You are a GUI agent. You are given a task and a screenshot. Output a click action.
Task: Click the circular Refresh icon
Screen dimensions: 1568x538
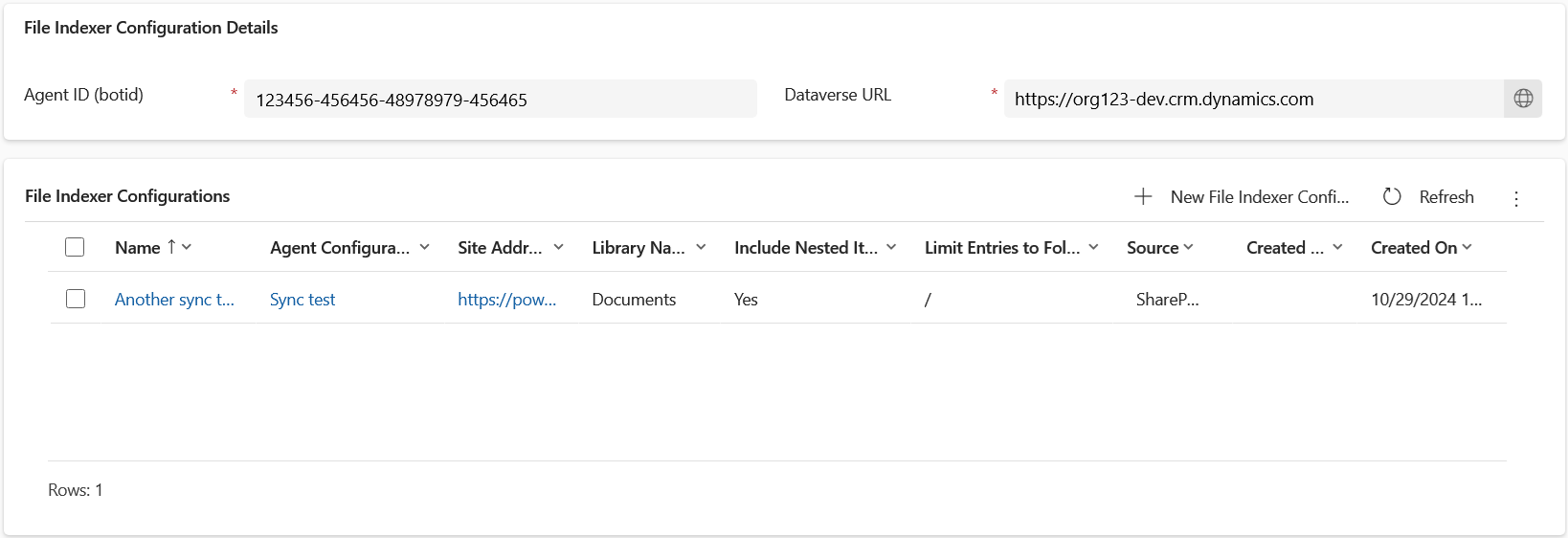pos(1392,196)
